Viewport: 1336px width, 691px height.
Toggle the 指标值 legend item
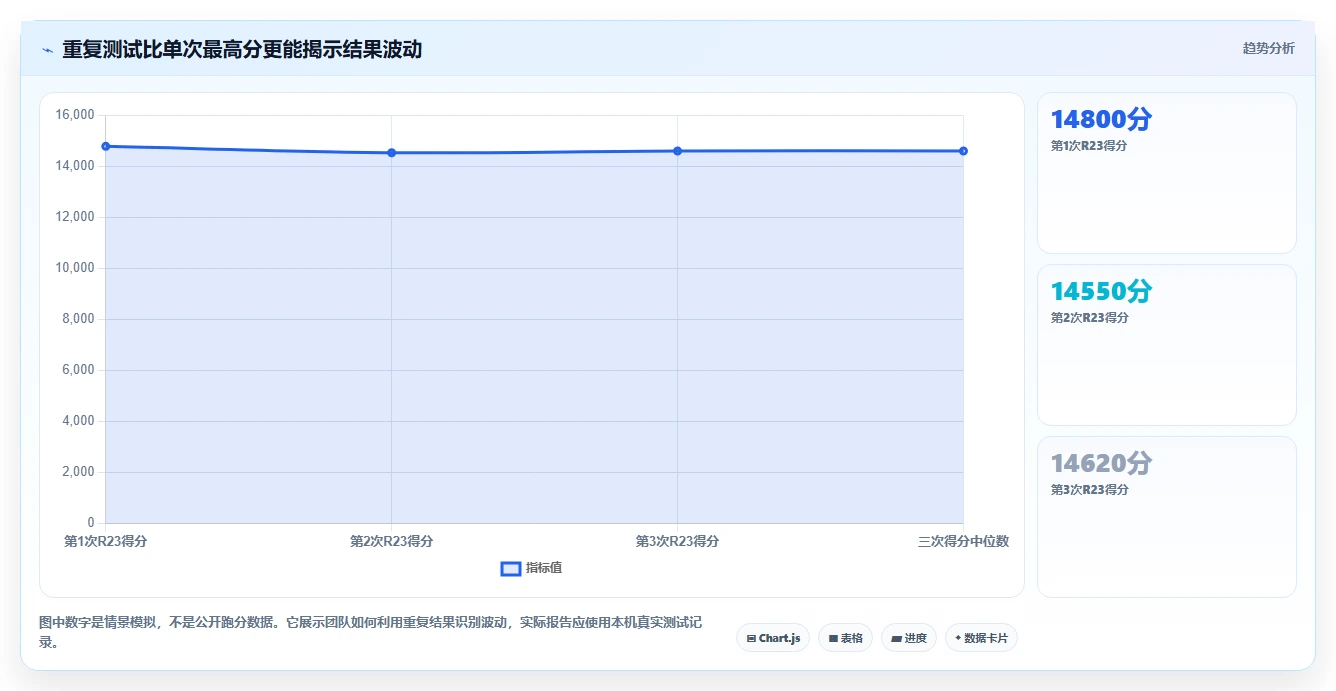(x=531, y=568)
